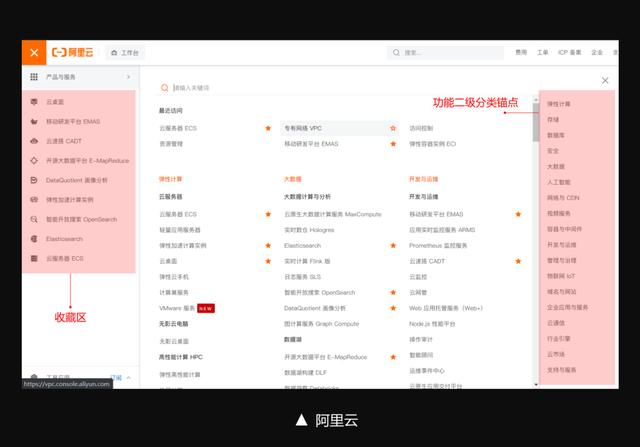The height and width of the screenshot is (447, 640).
Task: Click the 云服务器 ECS sidebar icon
Action: [34, 258]
